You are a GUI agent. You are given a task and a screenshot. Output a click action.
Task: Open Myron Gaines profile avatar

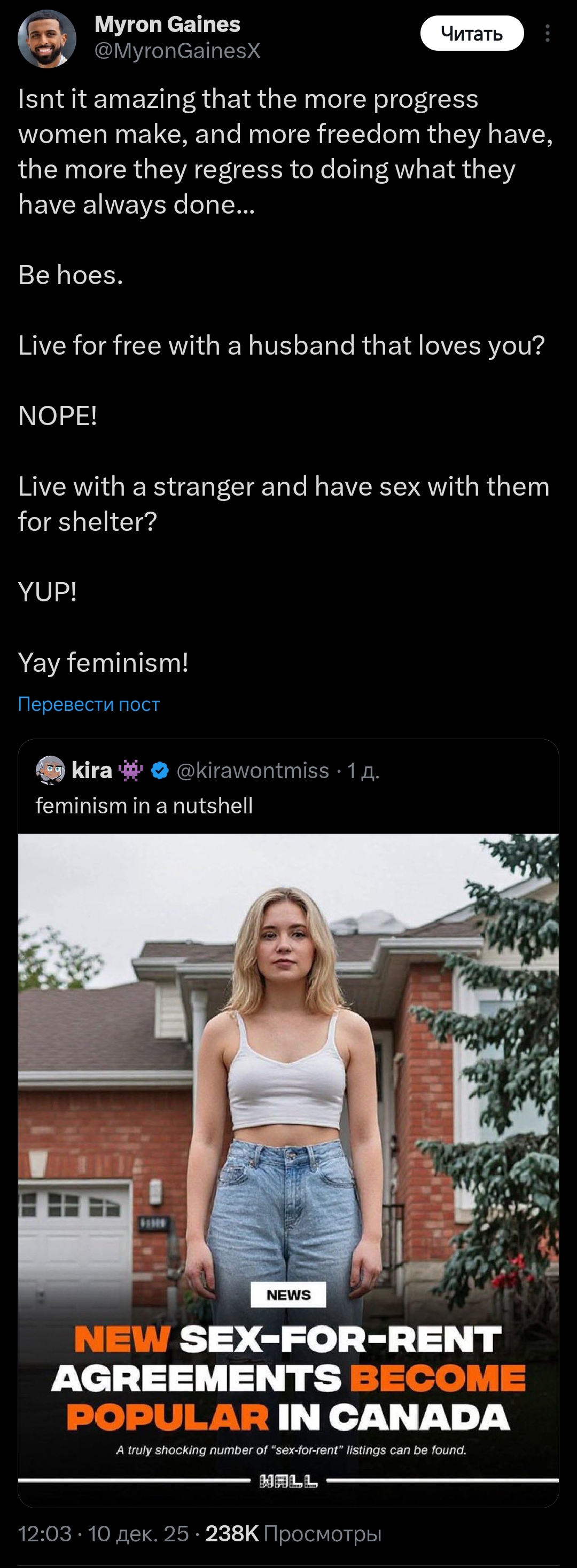point(47,38)
